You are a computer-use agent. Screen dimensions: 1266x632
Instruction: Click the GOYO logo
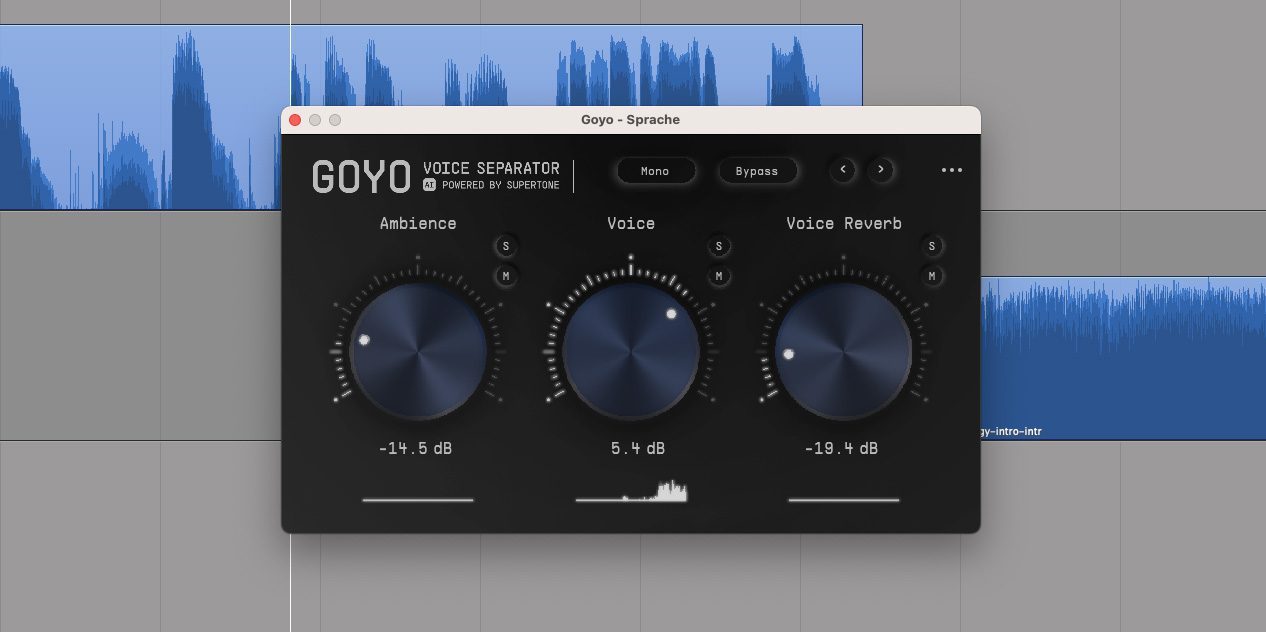click(361, 177)
